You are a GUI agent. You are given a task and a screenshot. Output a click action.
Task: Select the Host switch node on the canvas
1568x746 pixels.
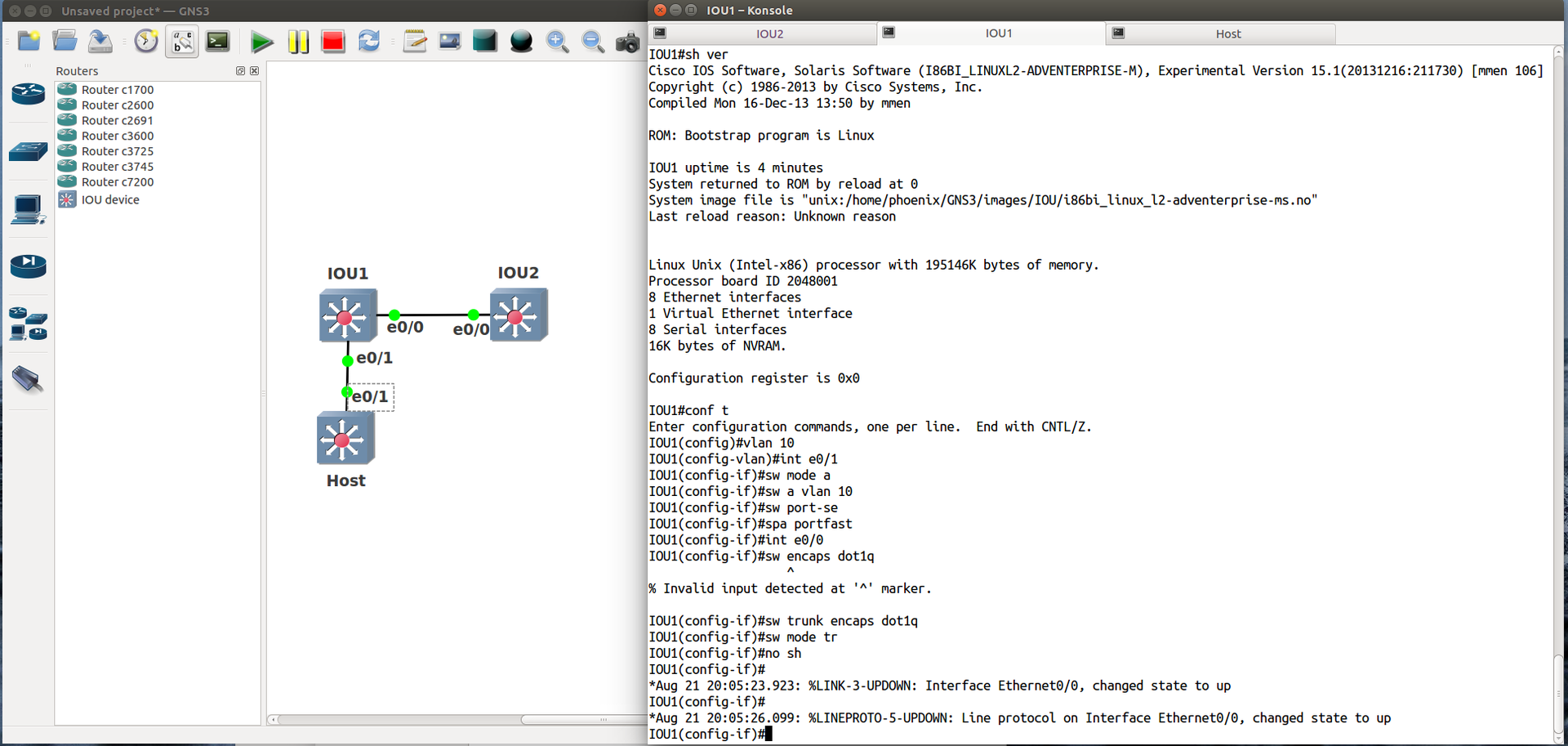click(345, 438)
